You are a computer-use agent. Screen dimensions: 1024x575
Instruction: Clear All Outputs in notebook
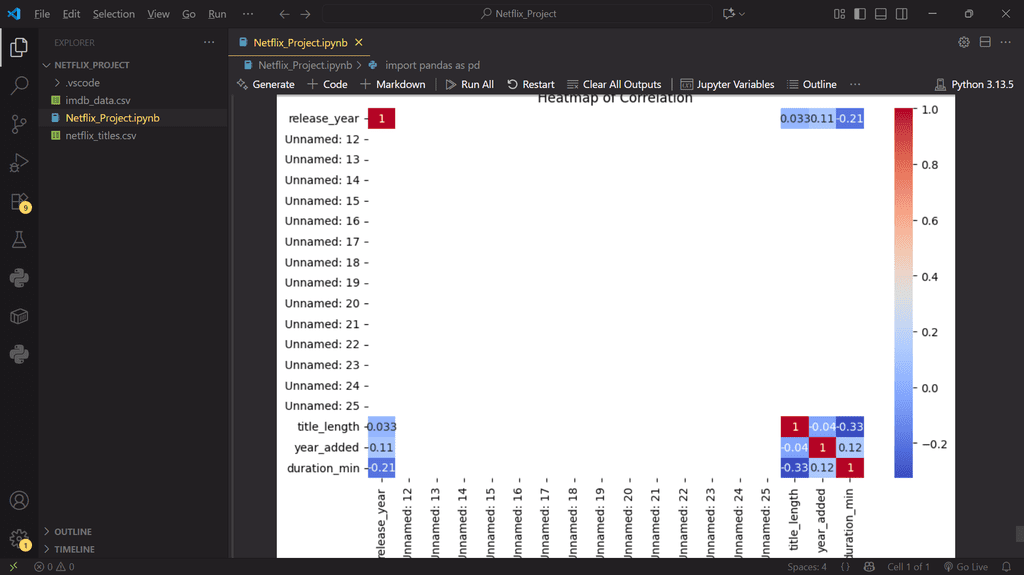[614, 84]
